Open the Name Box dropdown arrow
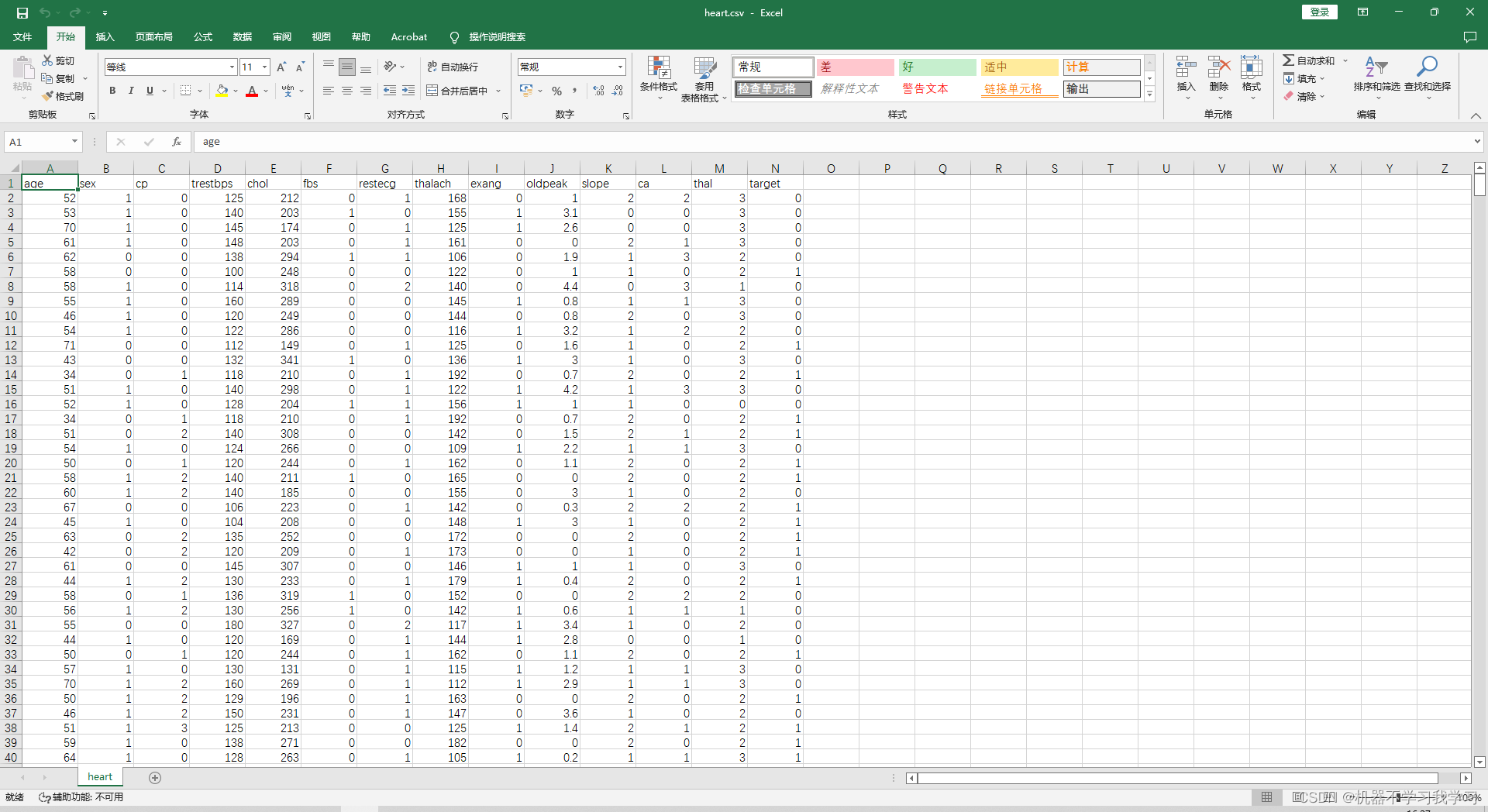1488x812 pixels. [74, 142]
